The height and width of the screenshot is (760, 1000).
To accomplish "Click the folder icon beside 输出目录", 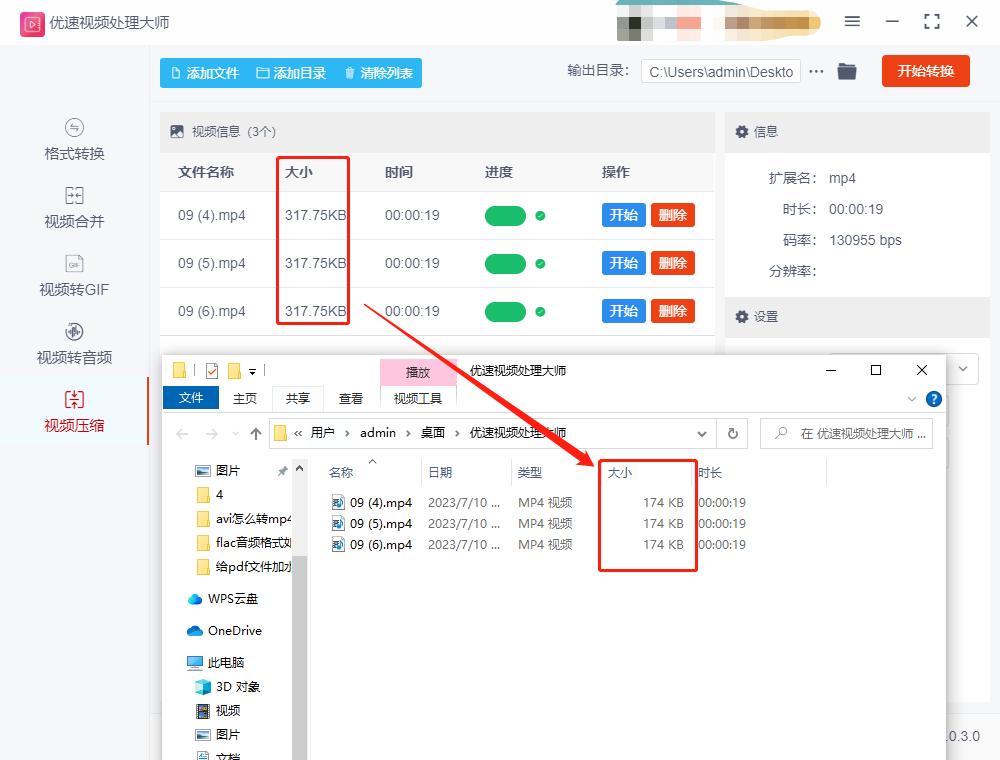I will (x=846, y=71).
